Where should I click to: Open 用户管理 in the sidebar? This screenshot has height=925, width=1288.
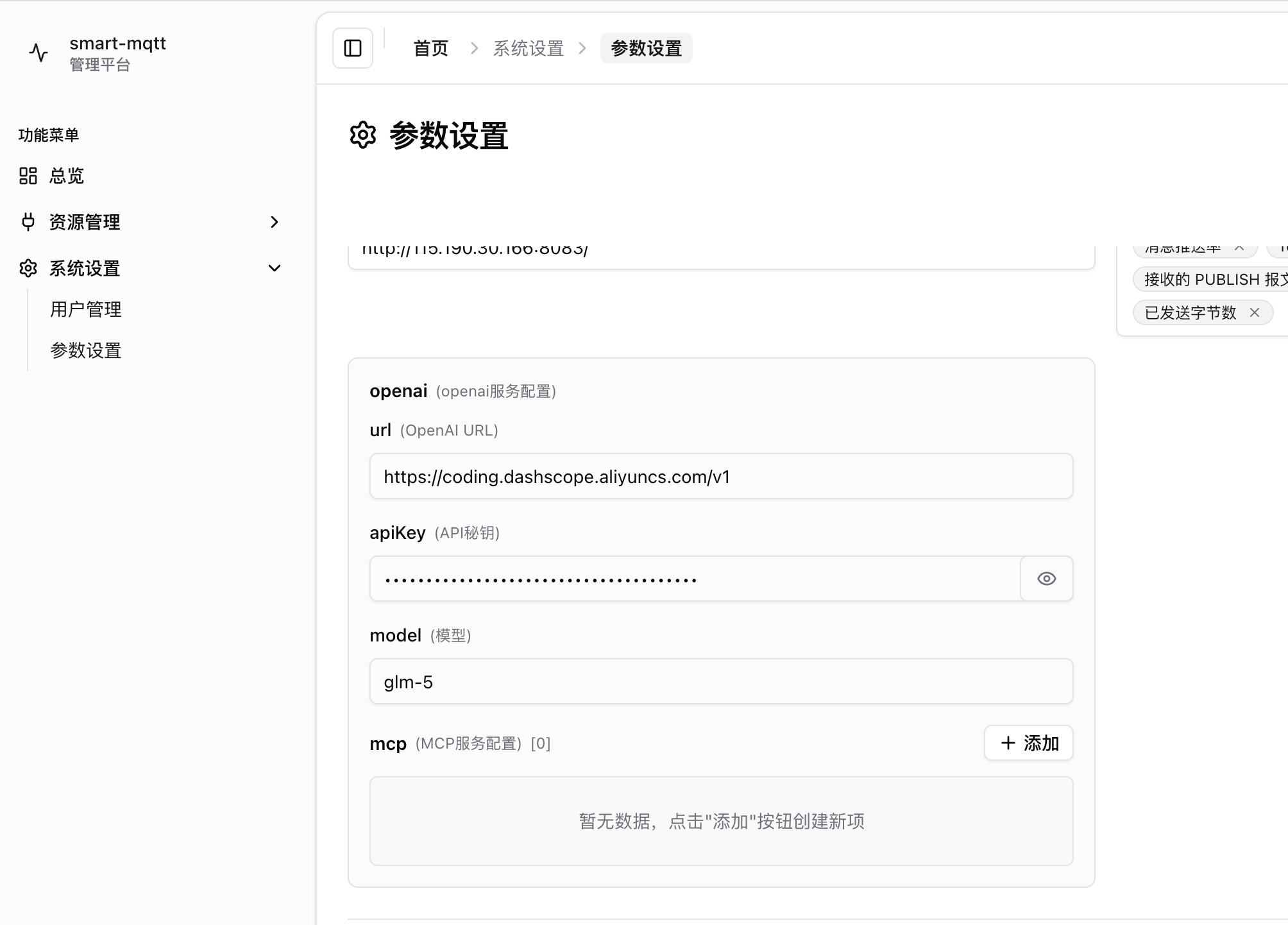pos(86,309)
